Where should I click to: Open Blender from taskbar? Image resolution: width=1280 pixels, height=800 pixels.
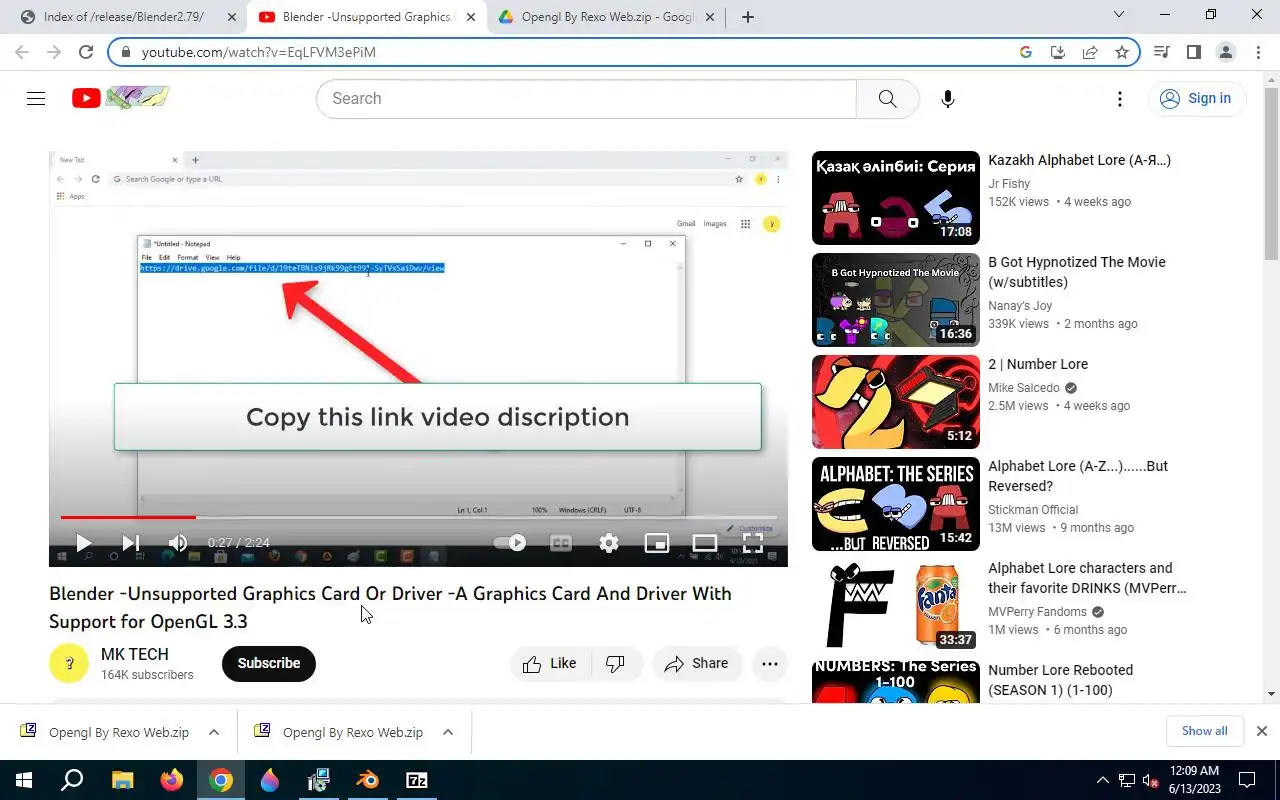tap(368, 780)
